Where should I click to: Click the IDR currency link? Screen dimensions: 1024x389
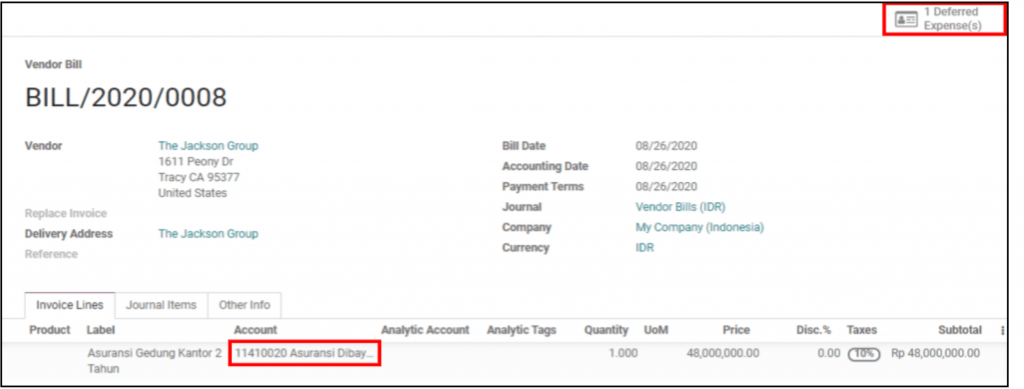(x=645, y=247)
